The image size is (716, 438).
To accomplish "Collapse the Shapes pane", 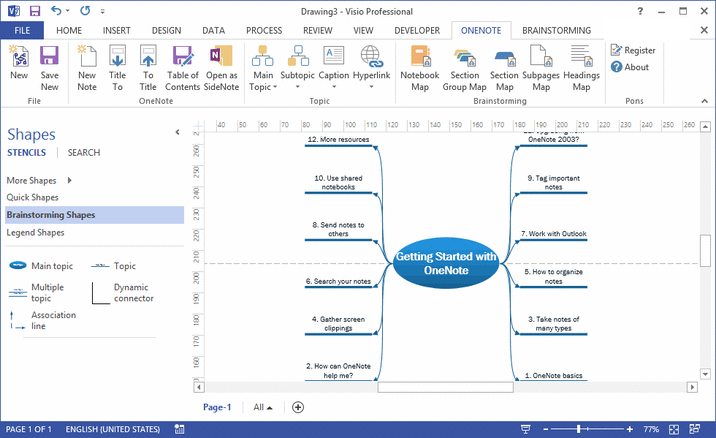I will point(177,132).
